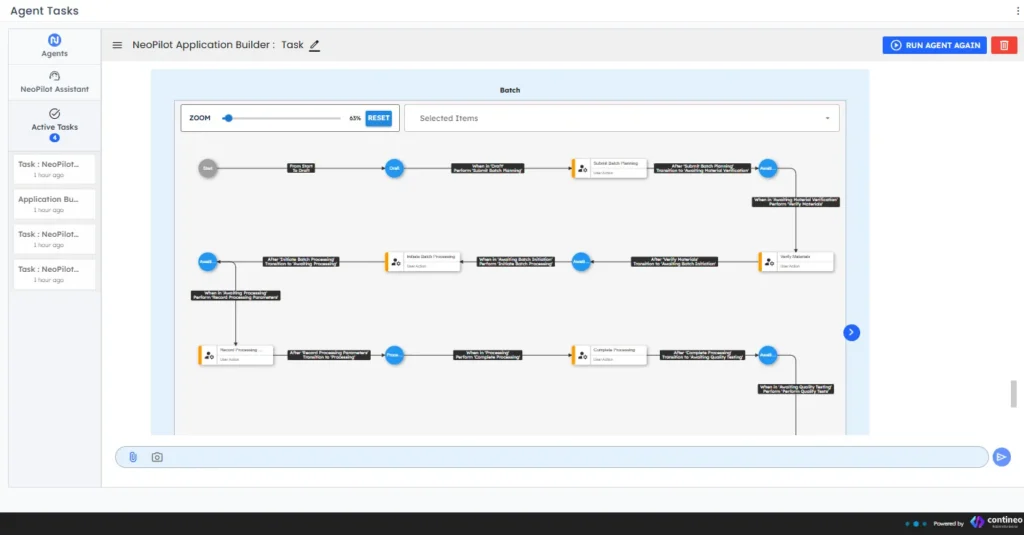Click the 'After Verify Materials' transition label

[x=675, y=262]
